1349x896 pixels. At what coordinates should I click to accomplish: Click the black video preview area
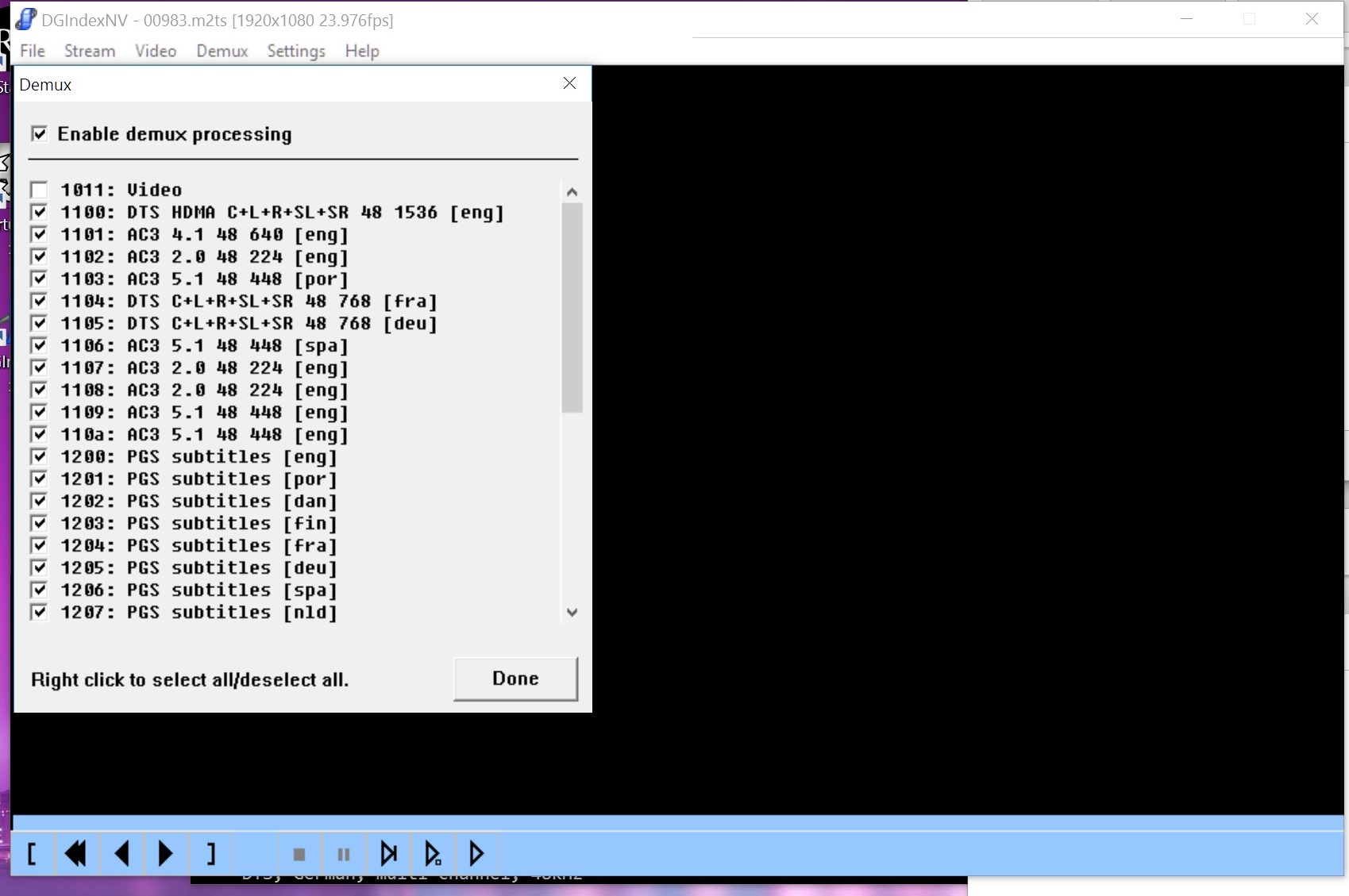967,439
